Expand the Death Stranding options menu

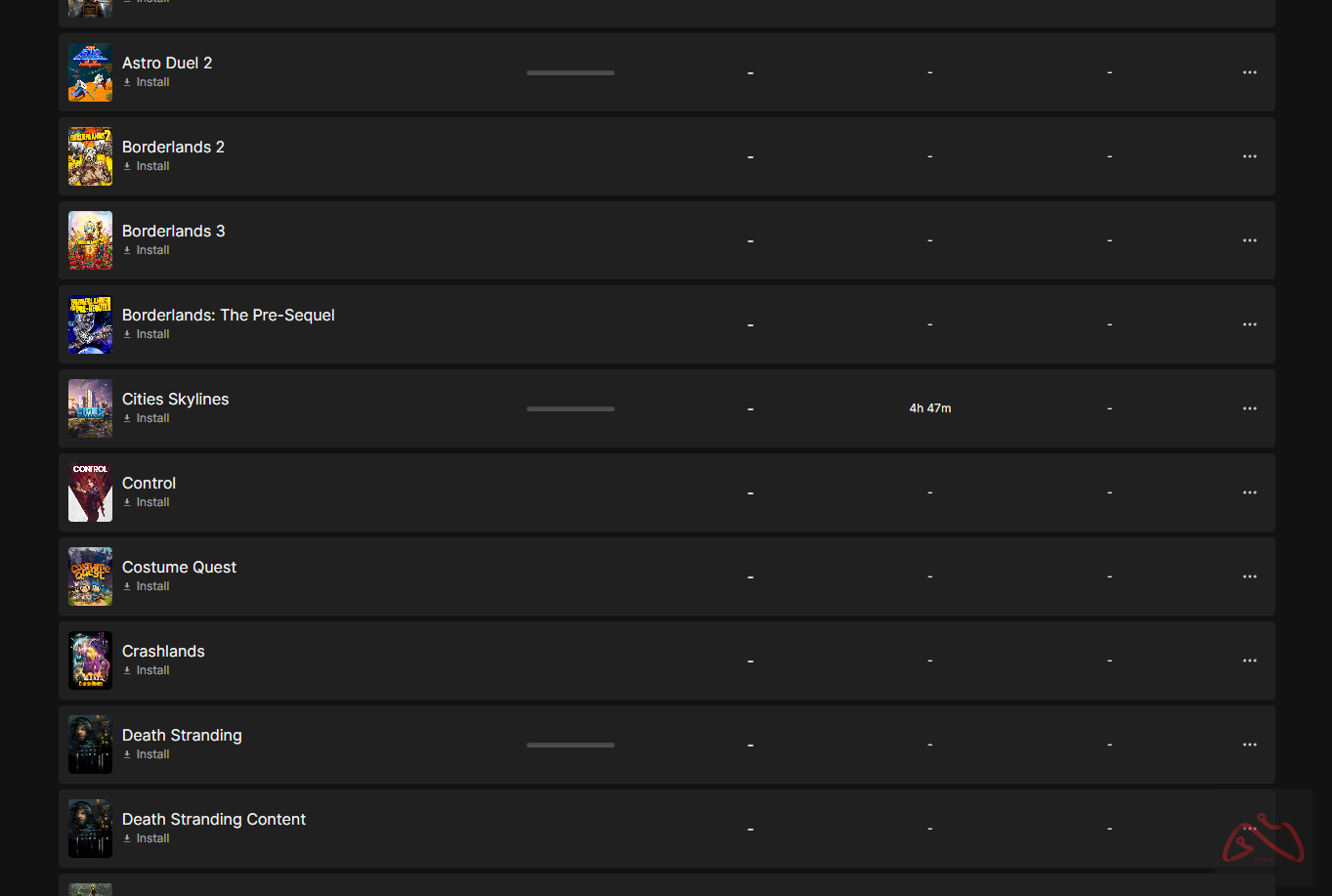click(x=1249, y=745)
